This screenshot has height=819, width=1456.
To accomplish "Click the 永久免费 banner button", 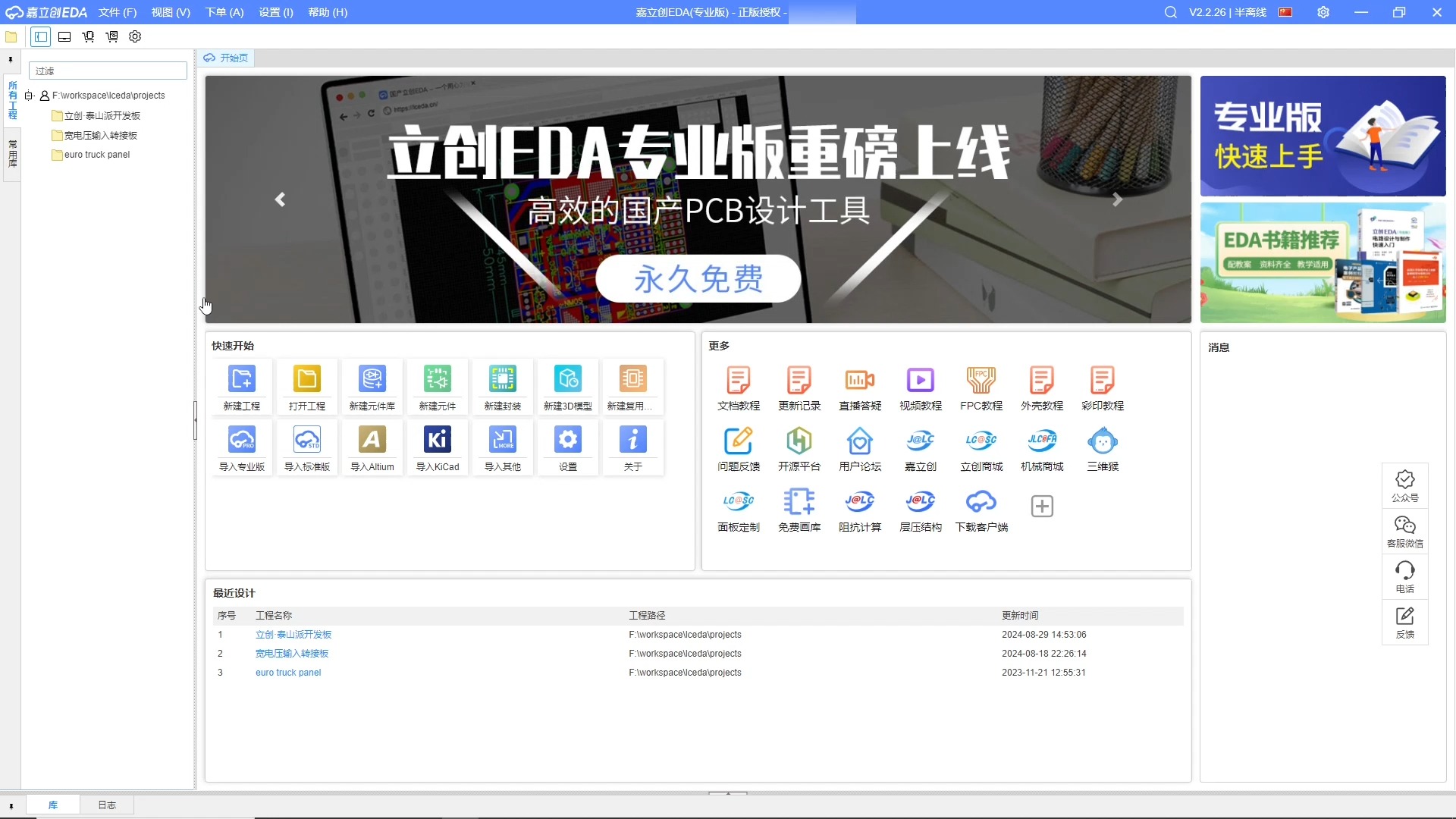I will (698, 278).
